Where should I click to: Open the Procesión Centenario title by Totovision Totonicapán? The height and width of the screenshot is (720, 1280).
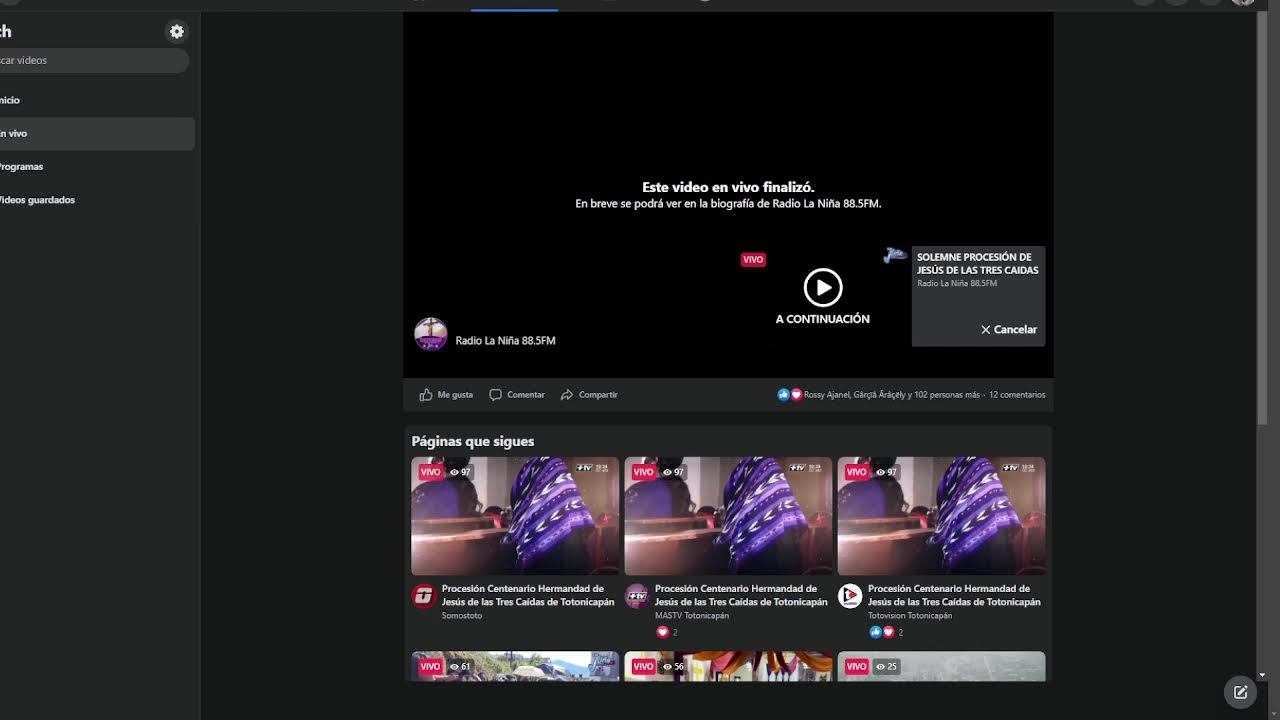(954, 595)
